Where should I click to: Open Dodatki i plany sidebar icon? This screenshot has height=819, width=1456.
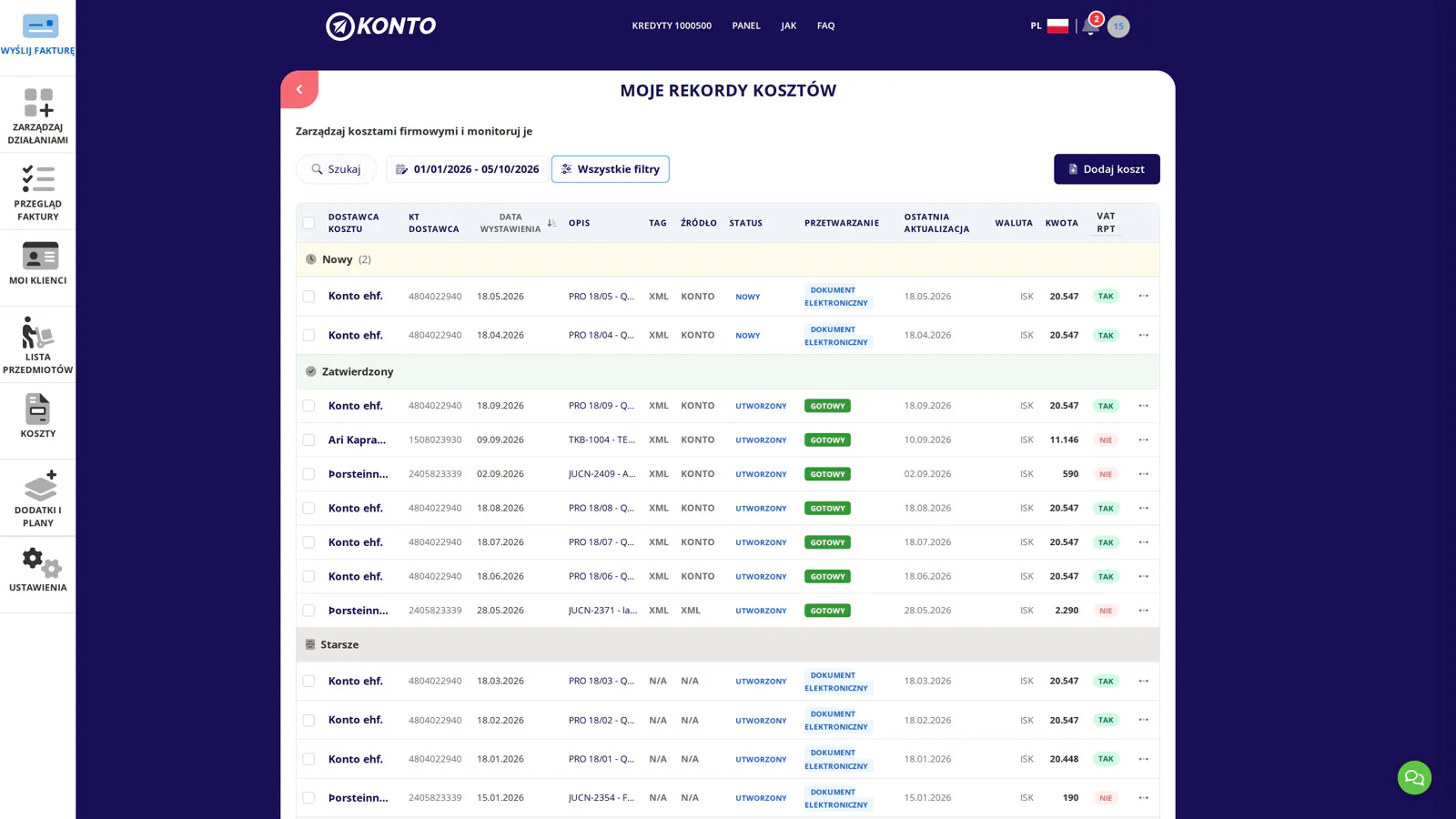pyautogui.click(x=37, y=498)
